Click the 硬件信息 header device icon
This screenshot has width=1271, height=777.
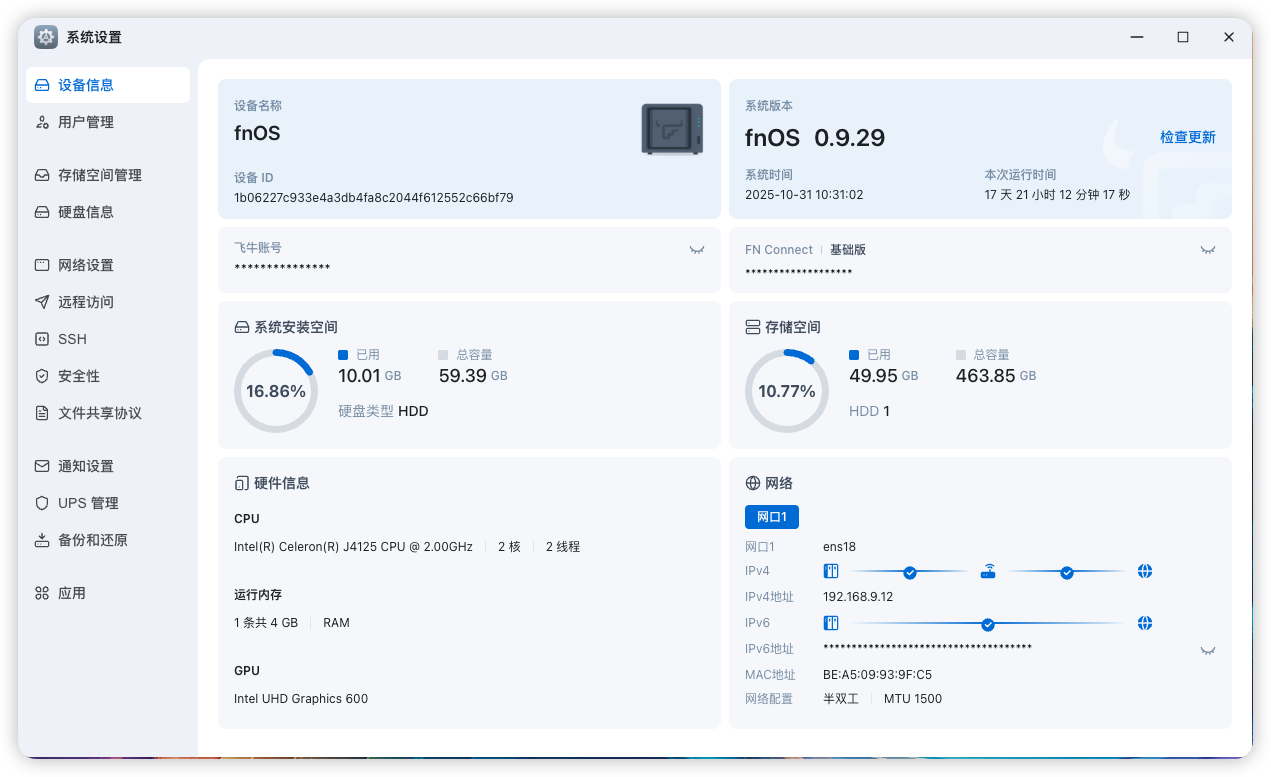[x=242, y=483]
